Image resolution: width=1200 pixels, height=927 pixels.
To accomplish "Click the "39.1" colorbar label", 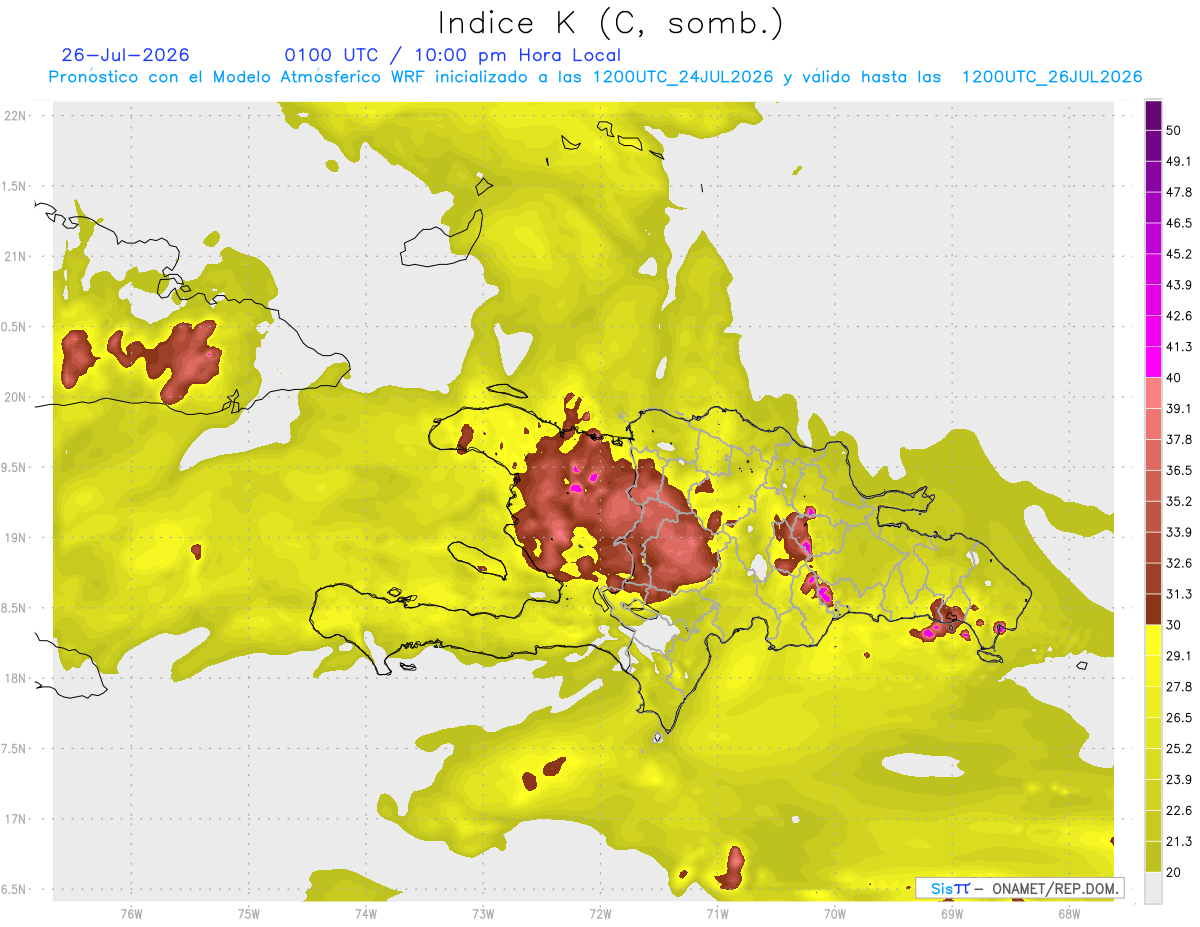I will [x=1179, y=409].
